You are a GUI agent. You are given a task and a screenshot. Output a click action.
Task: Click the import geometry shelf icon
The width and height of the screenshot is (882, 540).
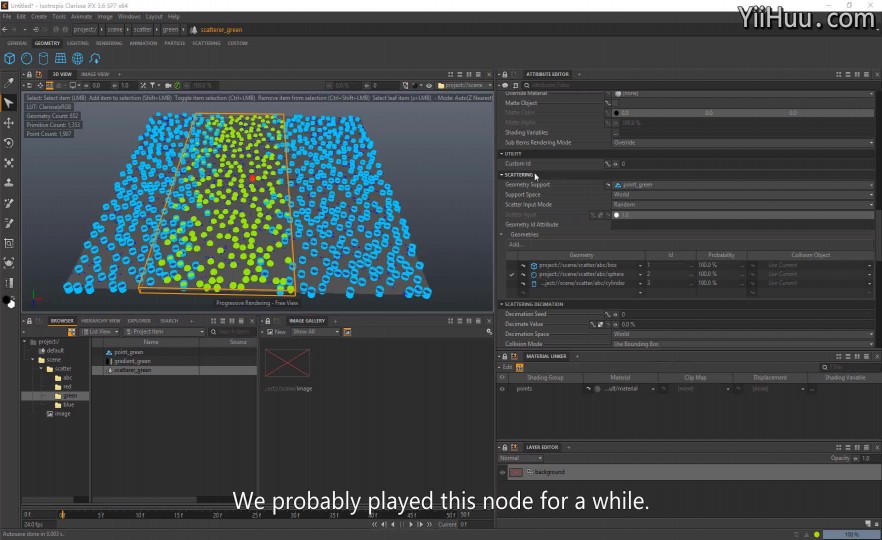94,58
